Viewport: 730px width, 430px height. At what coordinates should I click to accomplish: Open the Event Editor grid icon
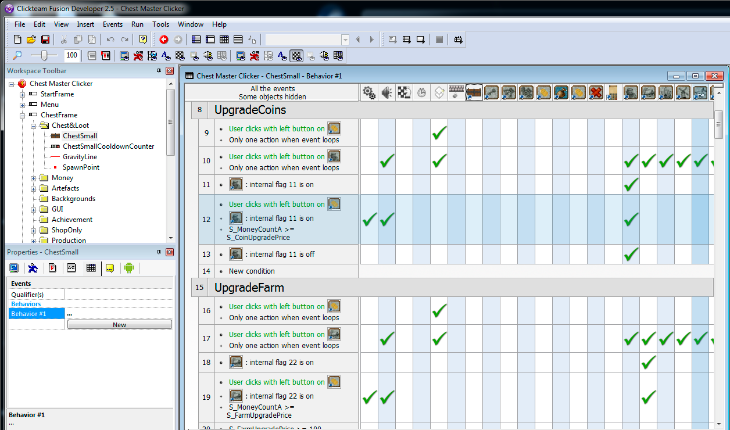(224, 40)
